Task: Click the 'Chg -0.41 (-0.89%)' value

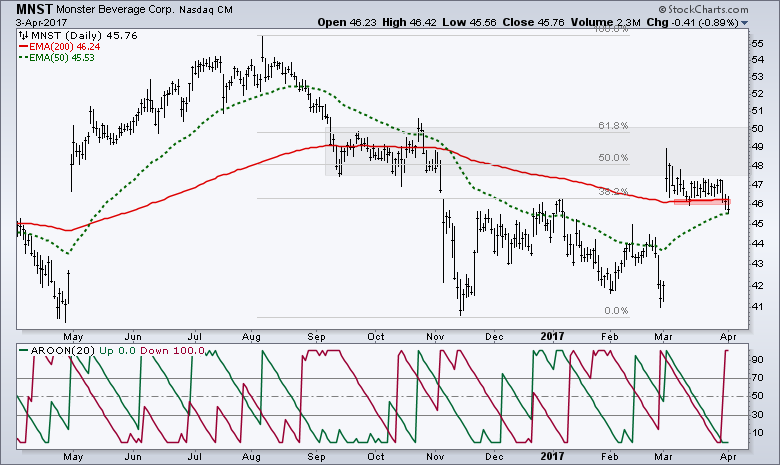Action: pyautogui.click(x=692, y=22)
